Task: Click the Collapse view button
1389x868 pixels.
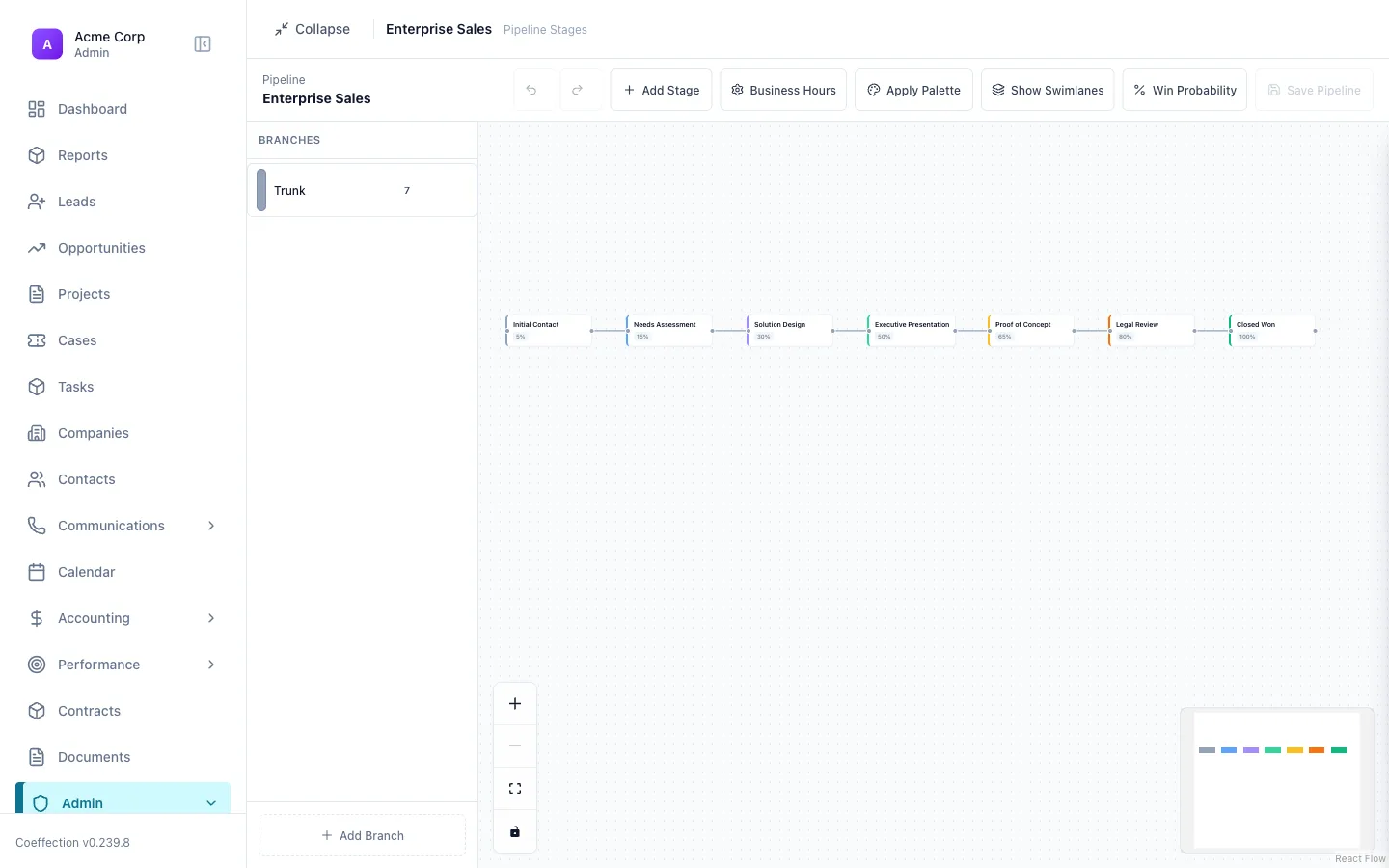Action: tap(312, 29)
